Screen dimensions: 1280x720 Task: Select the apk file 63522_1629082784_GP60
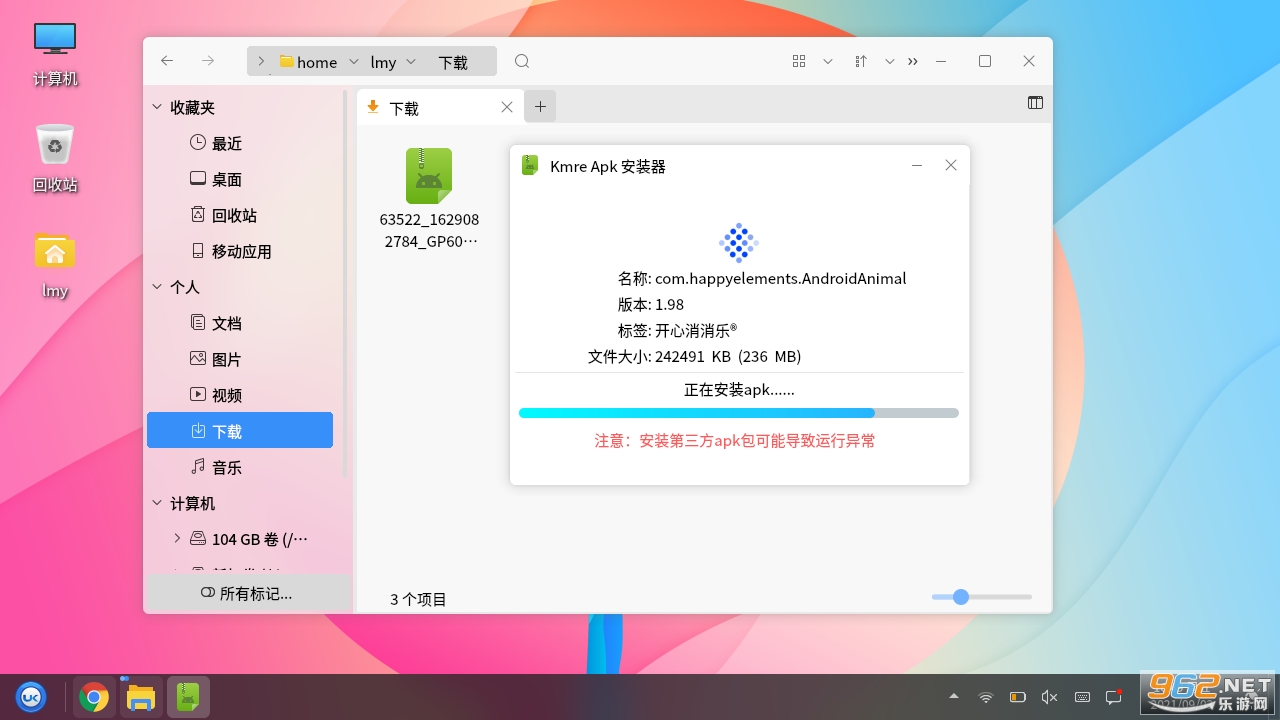tap(429, 200)
